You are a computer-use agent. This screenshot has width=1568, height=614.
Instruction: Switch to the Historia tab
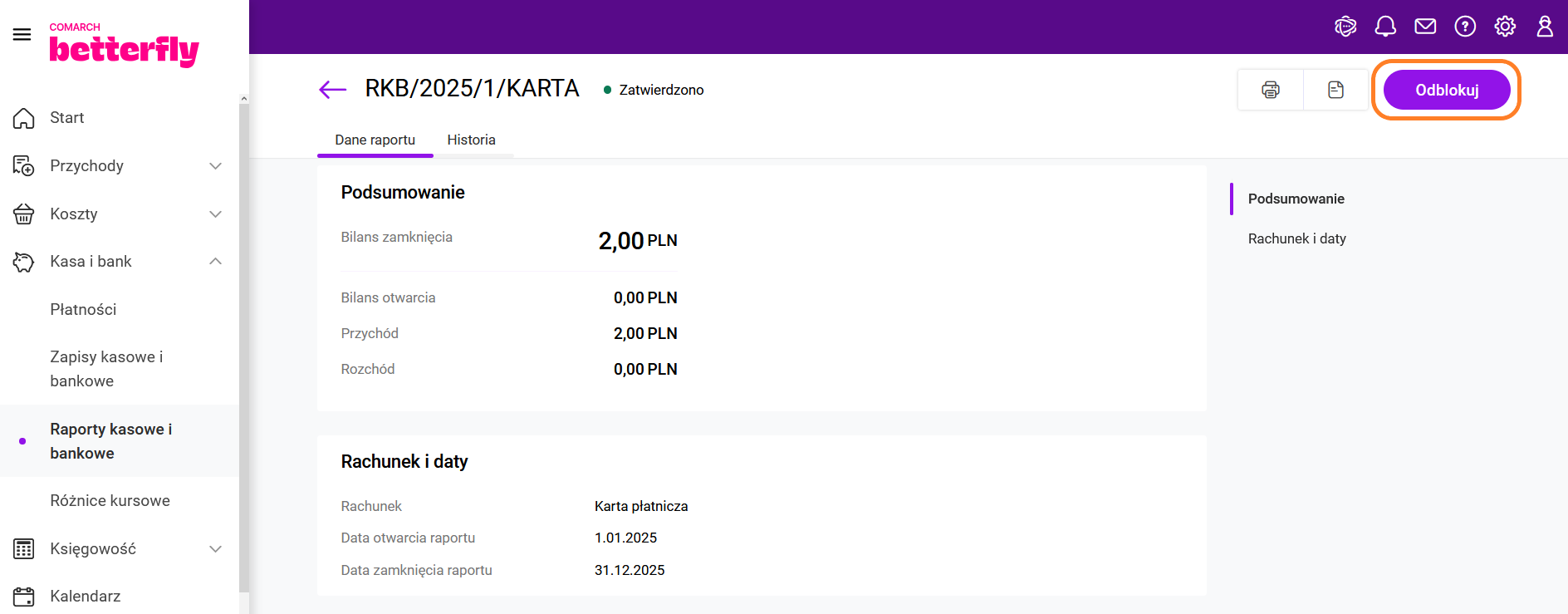(471, 140)
